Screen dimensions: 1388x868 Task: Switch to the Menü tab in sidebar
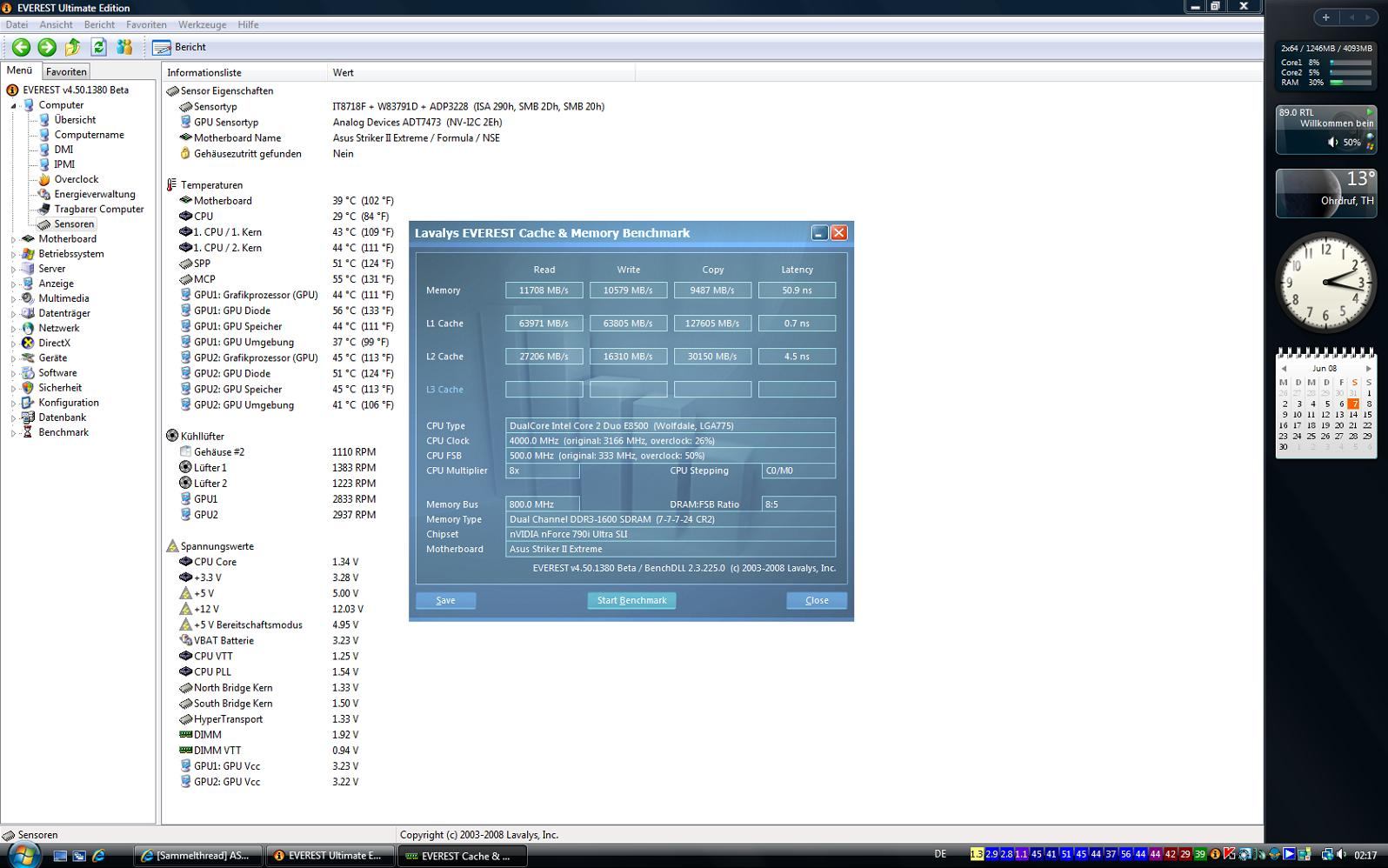pyautogui.click(x=19, y=70)
